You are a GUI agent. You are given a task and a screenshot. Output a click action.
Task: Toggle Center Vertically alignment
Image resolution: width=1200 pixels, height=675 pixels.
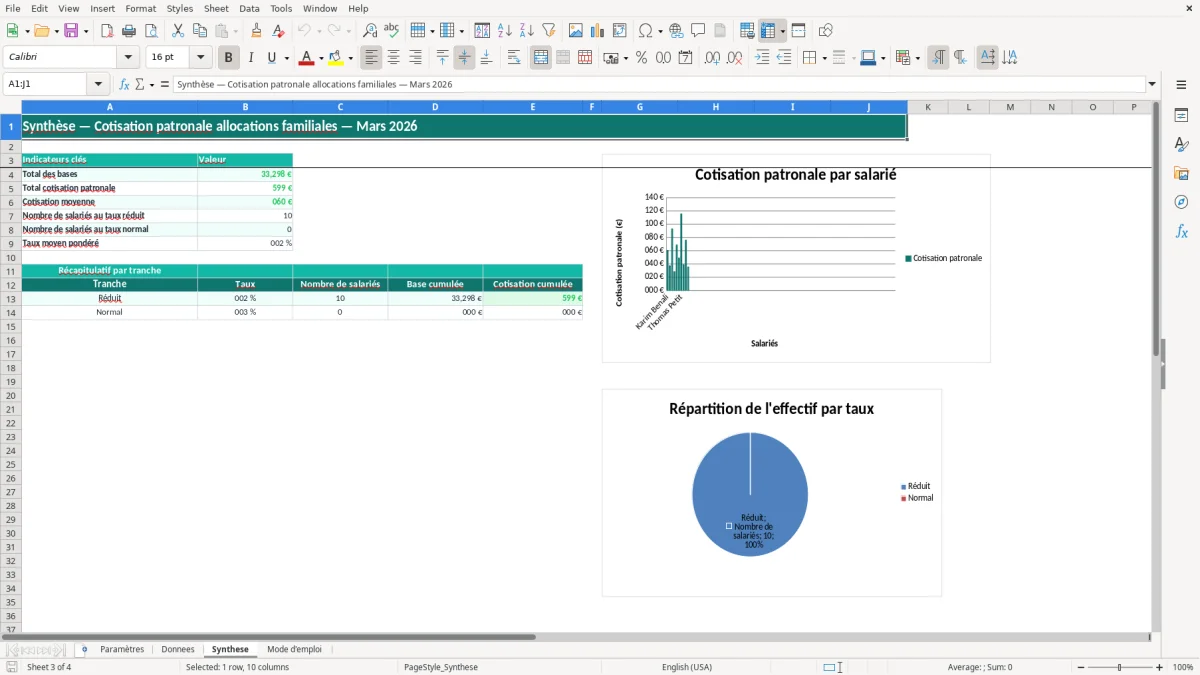click(x=464, y=58)
